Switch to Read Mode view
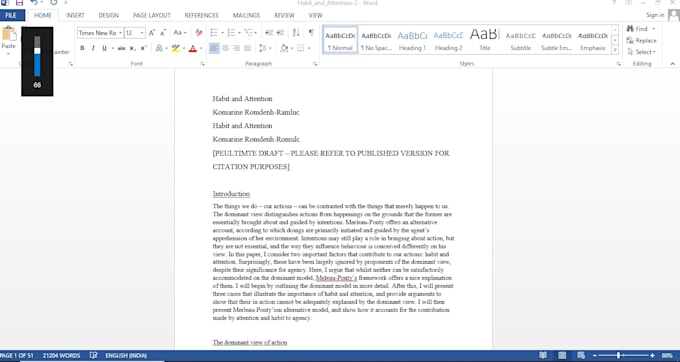This screenshot has width=680, height=362. [x=543, y=355]
